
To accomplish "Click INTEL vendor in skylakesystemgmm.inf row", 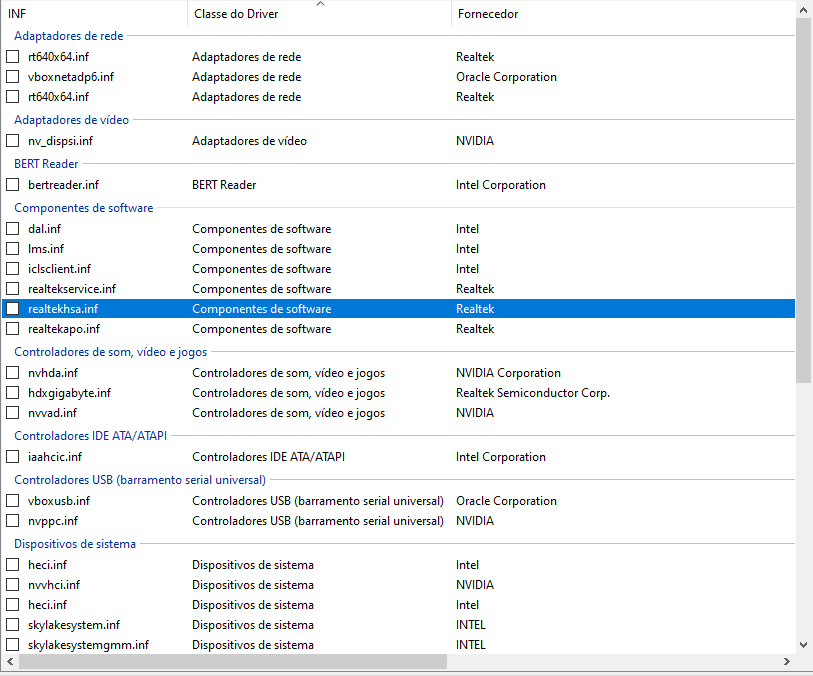I will (470, 645).
